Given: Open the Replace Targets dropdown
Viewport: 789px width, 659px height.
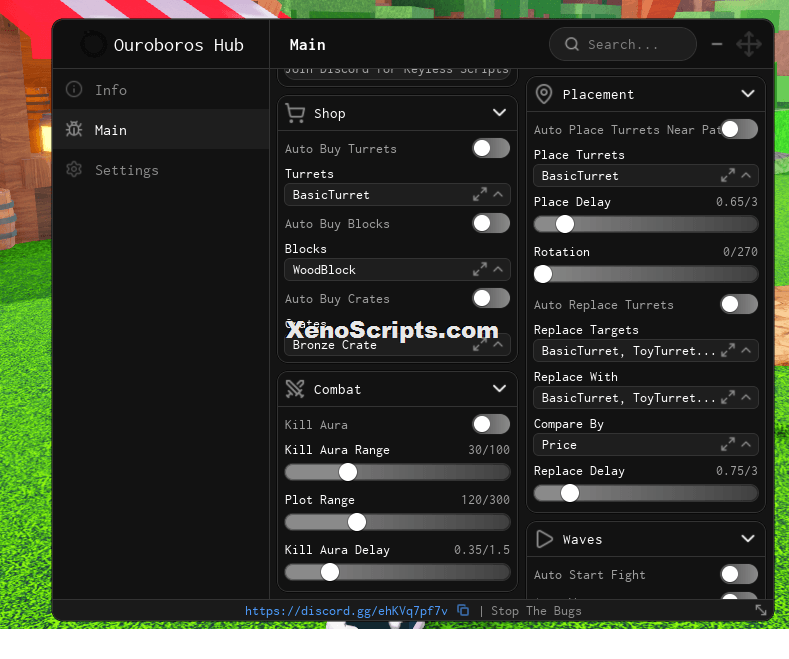Looking at the screenshot, I should point(646,351).
